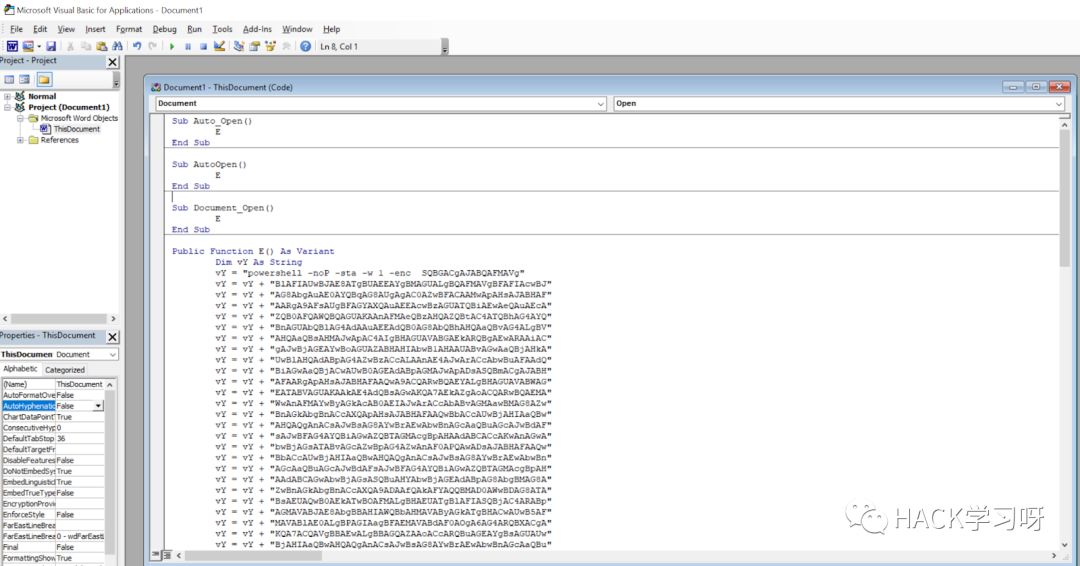Open the Run menu
The image size is (1080, 566).
194,29
